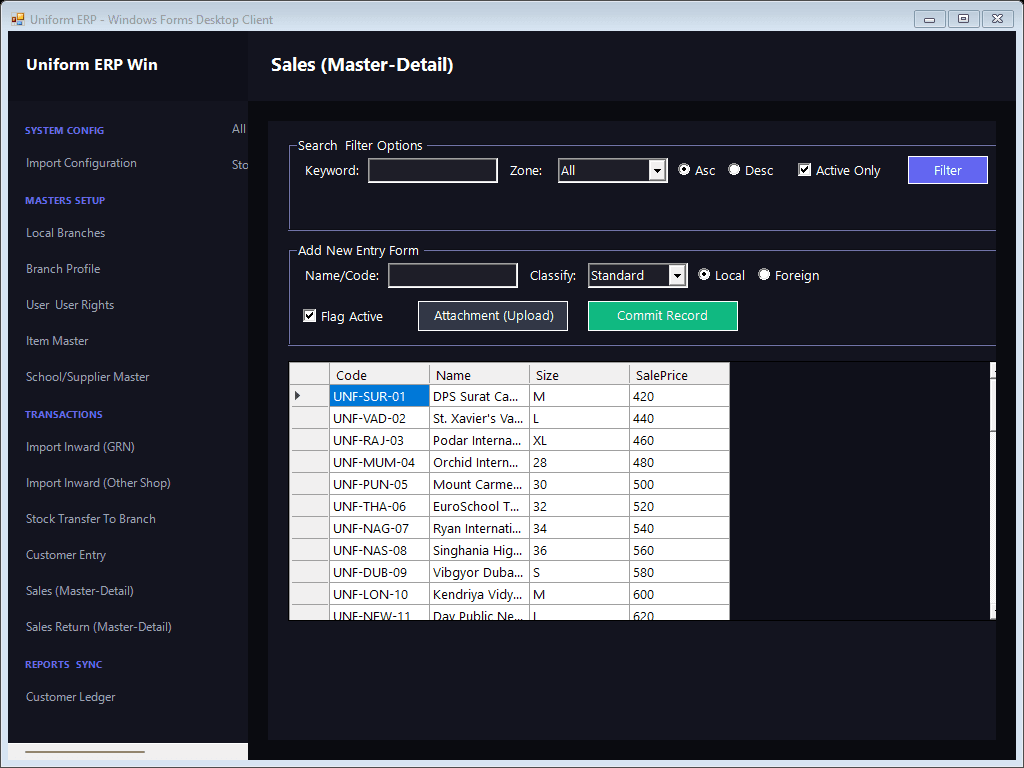1024x768 pixels.
Task: Click the Mount Carme... name cell
Action: click(x=479, y=485)
